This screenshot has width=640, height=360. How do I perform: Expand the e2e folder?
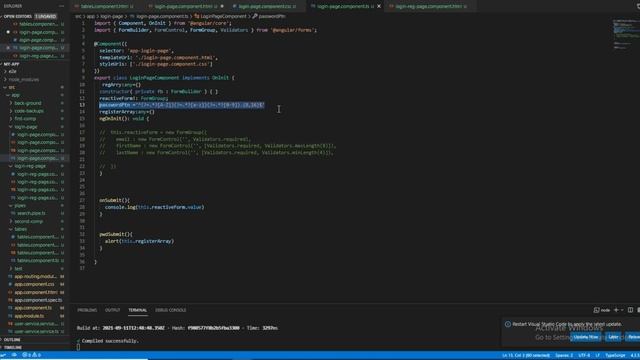pos(12,71)
